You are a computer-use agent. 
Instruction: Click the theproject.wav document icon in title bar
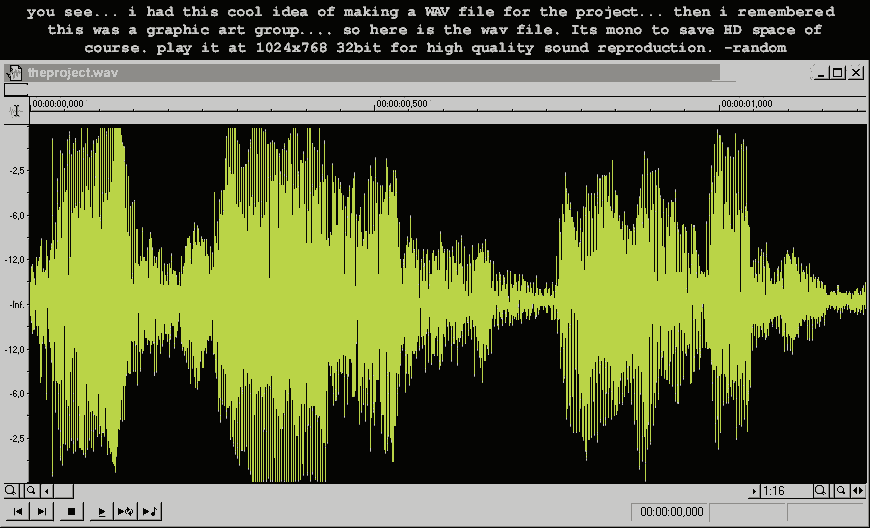click(14, 73)
